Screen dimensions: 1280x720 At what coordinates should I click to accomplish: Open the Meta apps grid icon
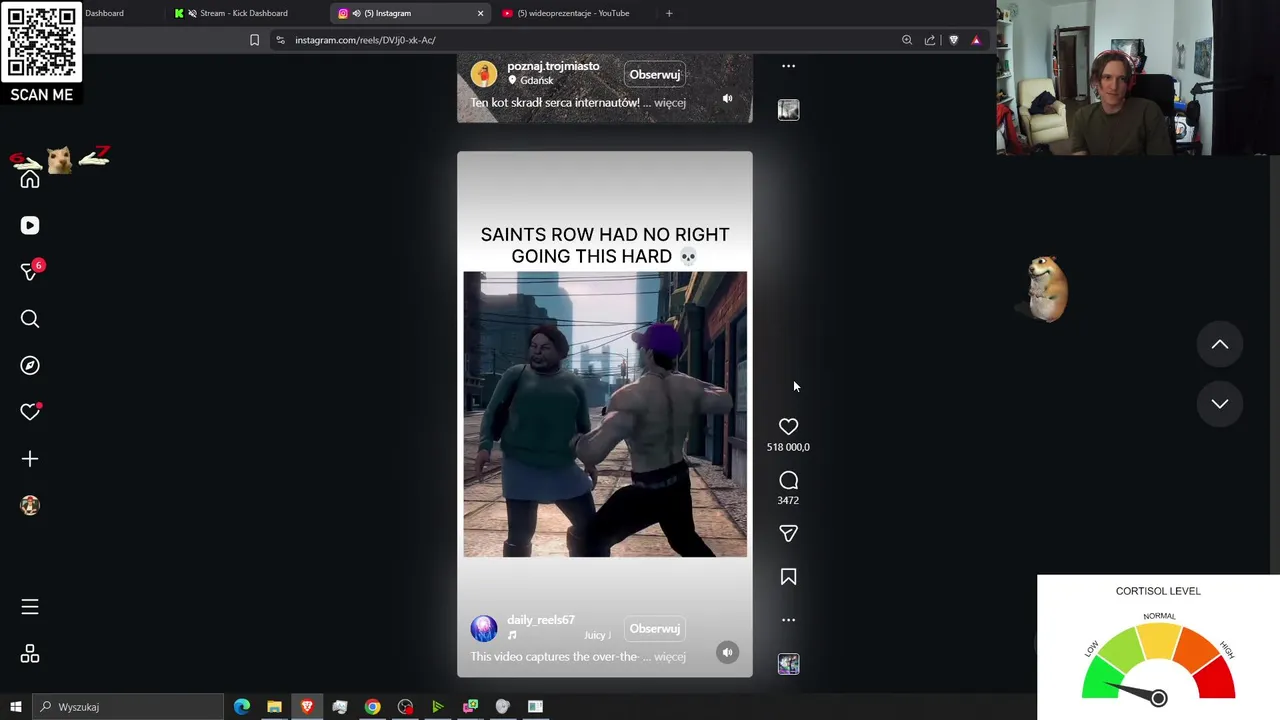[x=30, y=654]
